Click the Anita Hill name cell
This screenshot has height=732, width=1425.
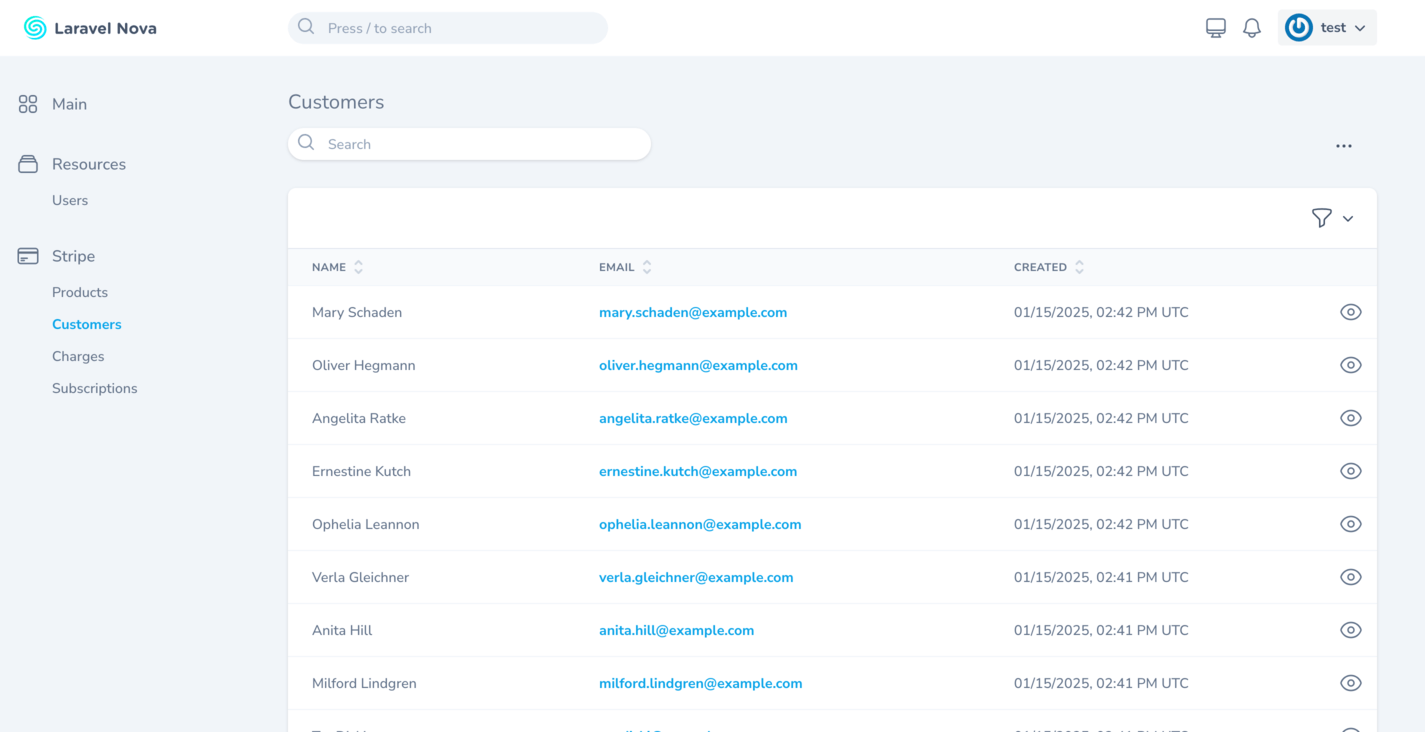click(x=342, y=630)
